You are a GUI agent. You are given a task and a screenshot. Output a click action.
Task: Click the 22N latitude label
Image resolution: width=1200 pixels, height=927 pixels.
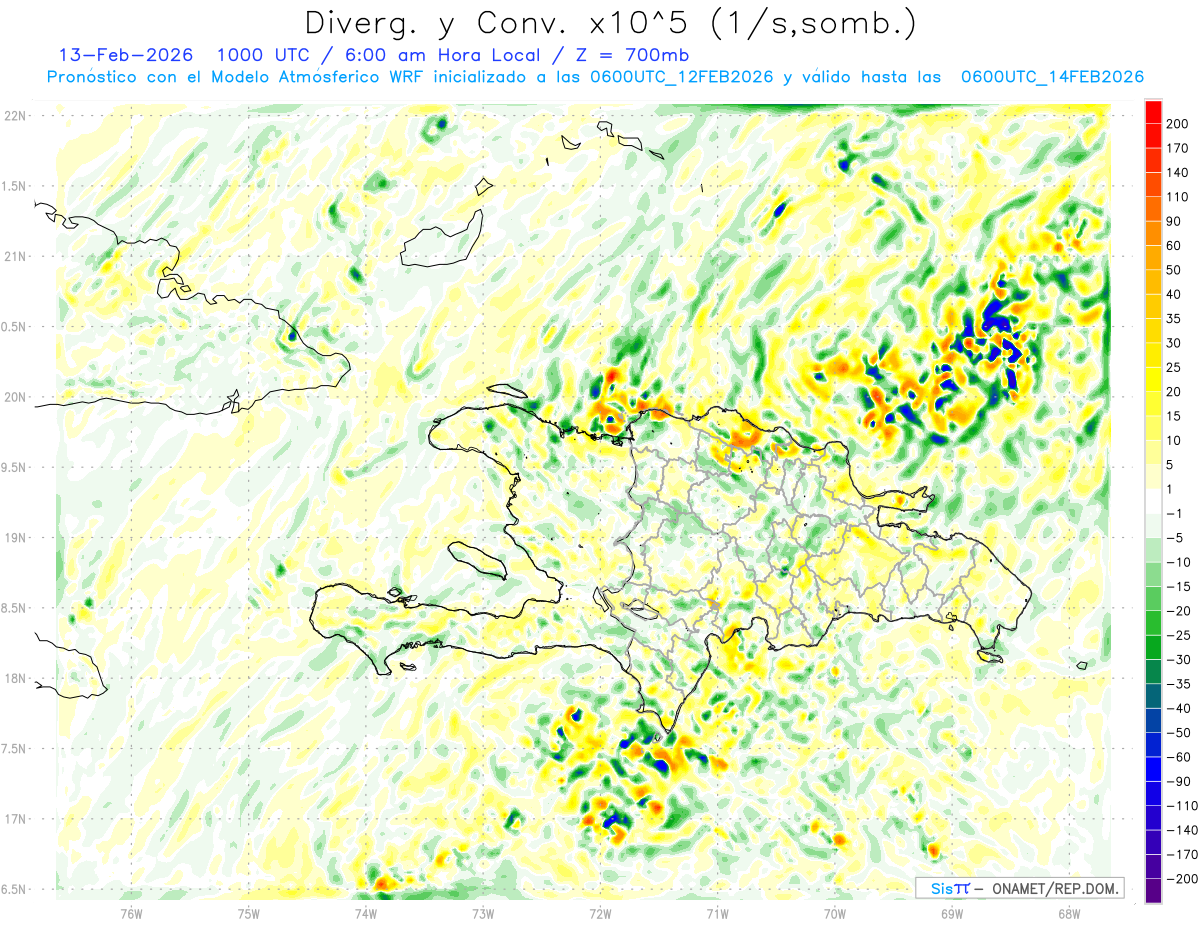(x=14, y=116)
